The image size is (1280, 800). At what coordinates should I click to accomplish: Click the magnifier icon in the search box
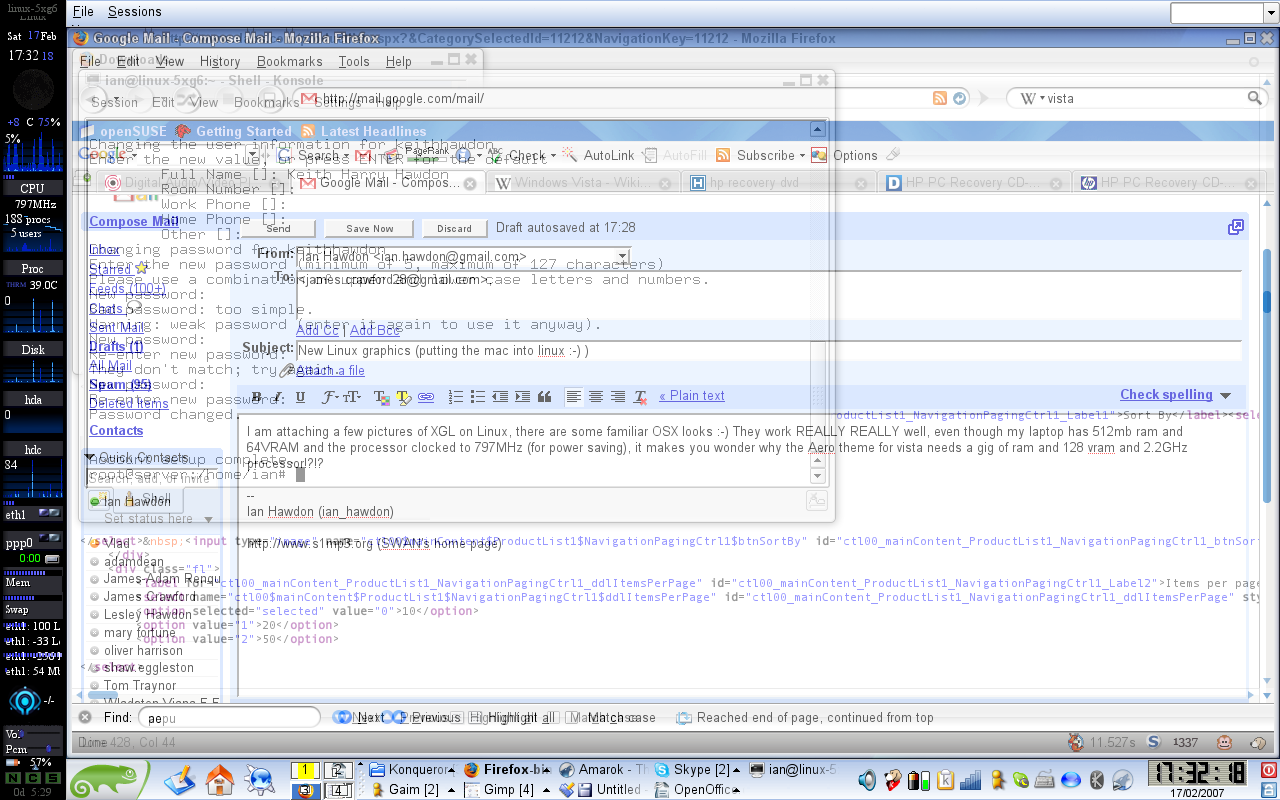(x=1255, y=98)
